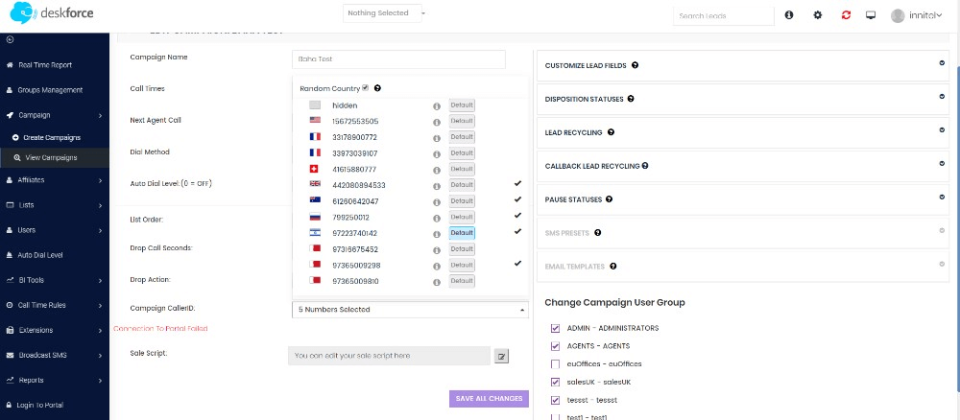Open innitel user account menu

click(925, 17)
